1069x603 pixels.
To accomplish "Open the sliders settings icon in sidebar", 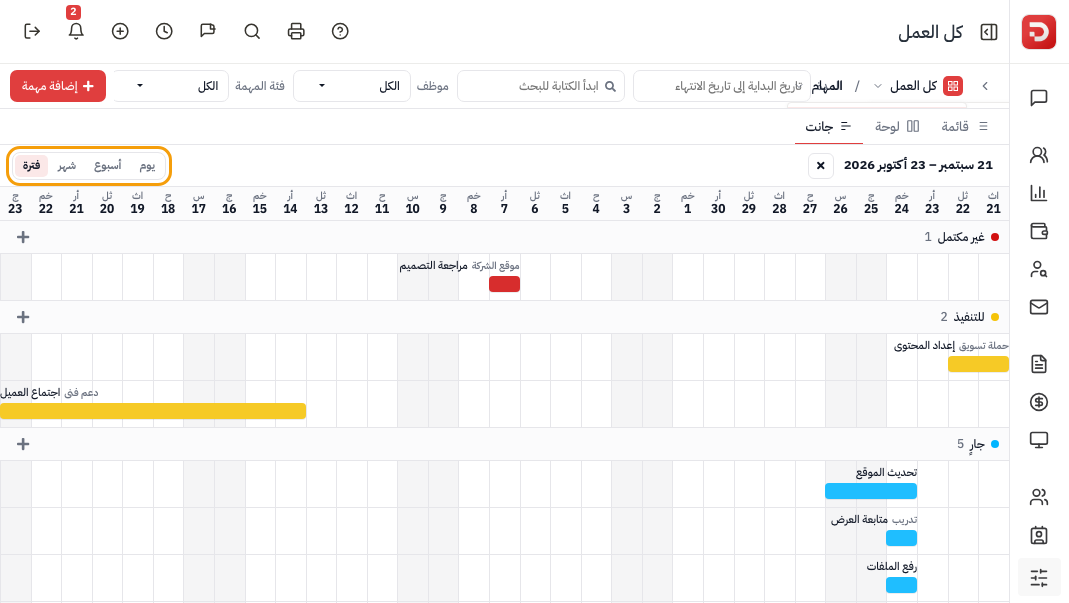I will [1038, 578].
